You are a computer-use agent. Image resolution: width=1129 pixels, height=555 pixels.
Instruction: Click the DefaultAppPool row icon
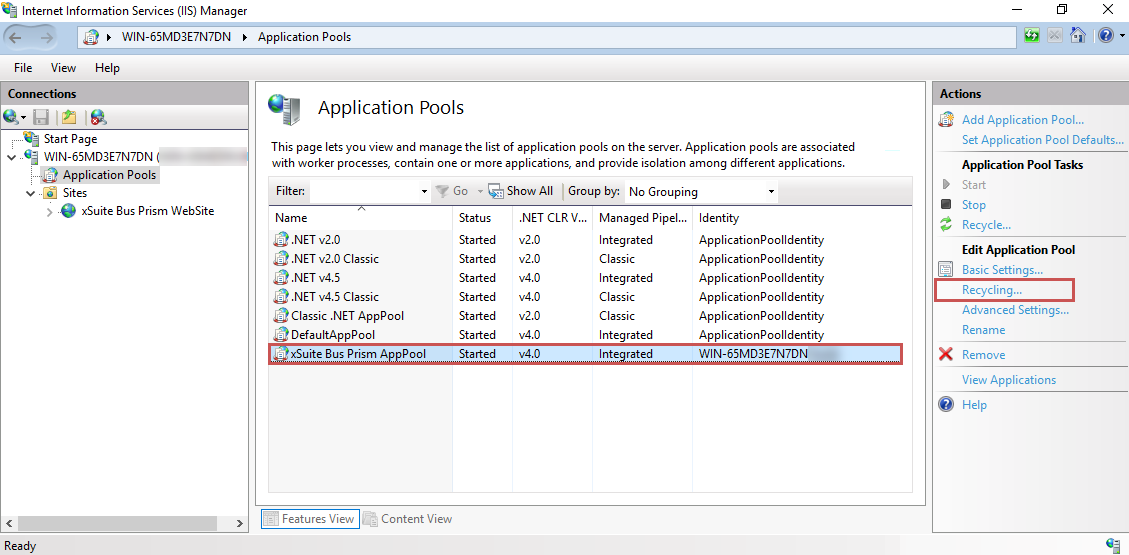coord(281,335)
